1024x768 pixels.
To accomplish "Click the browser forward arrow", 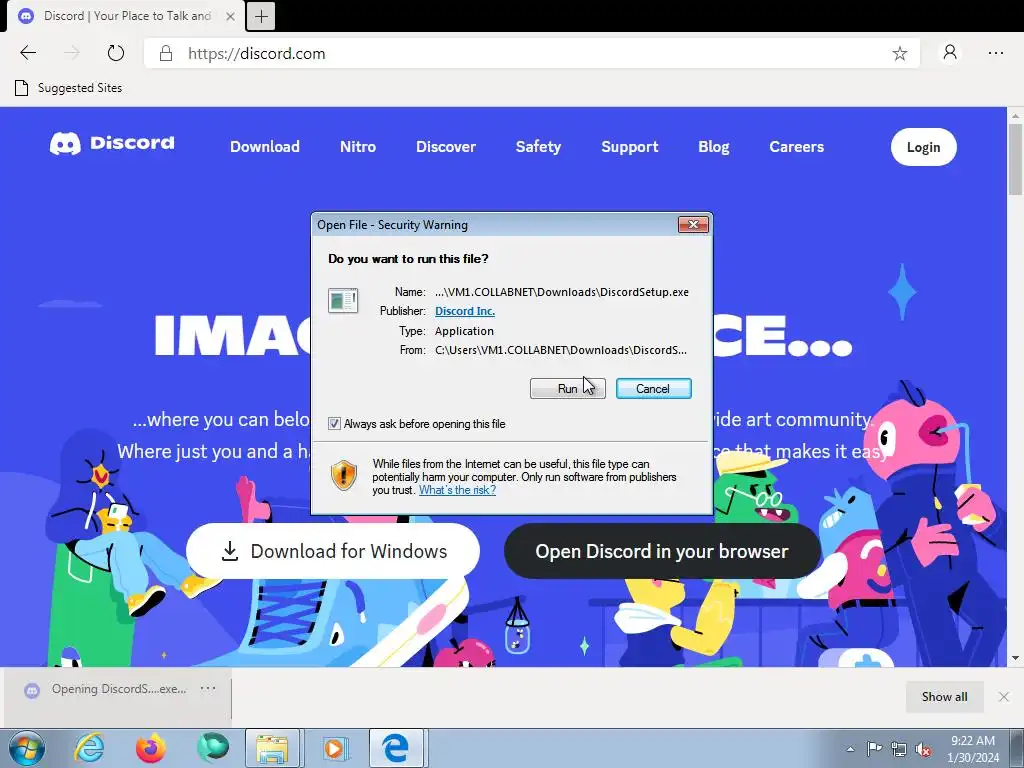I will (72, 53).
